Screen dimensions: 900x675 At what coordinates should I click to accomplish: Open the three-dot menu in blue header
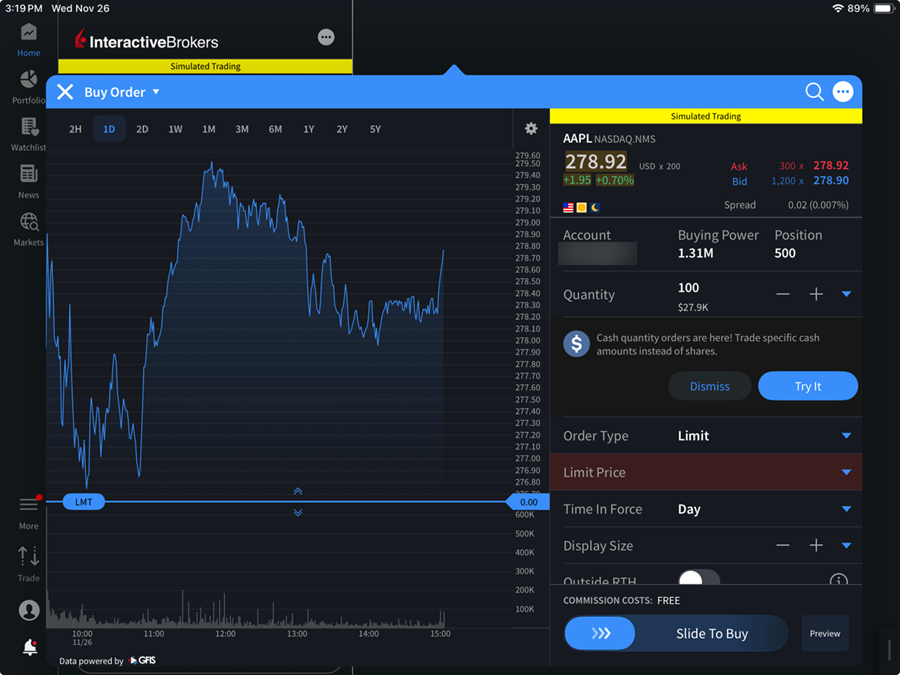coord(843,92)
